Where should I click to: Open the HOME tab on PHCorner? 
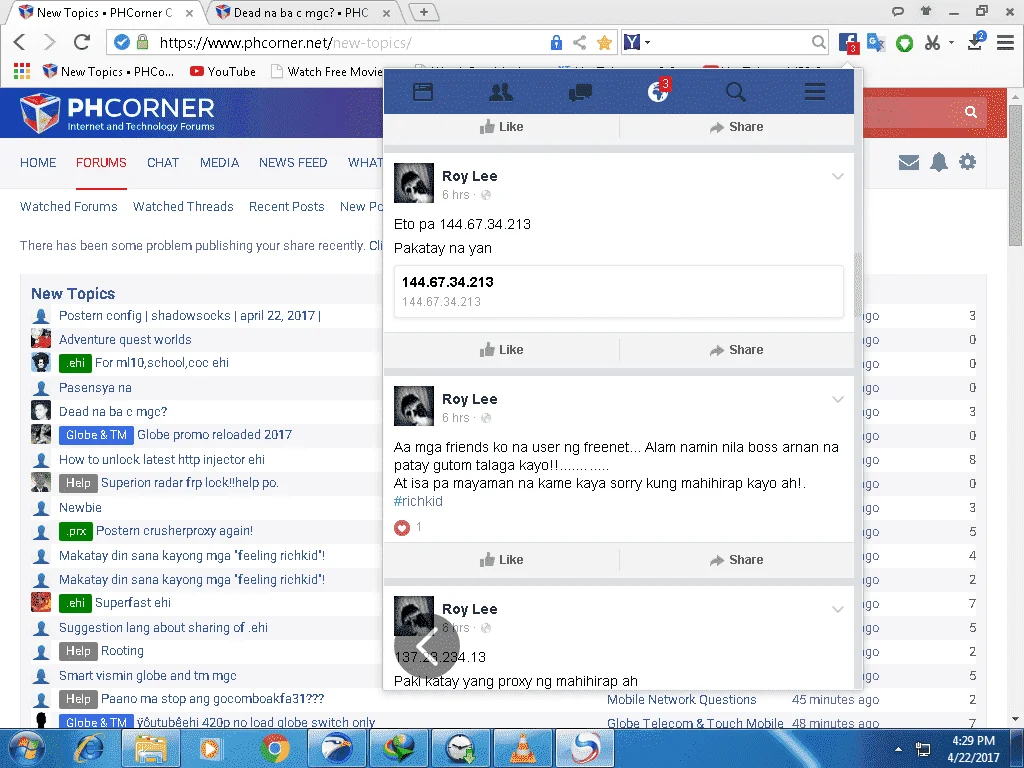(38, 163)
